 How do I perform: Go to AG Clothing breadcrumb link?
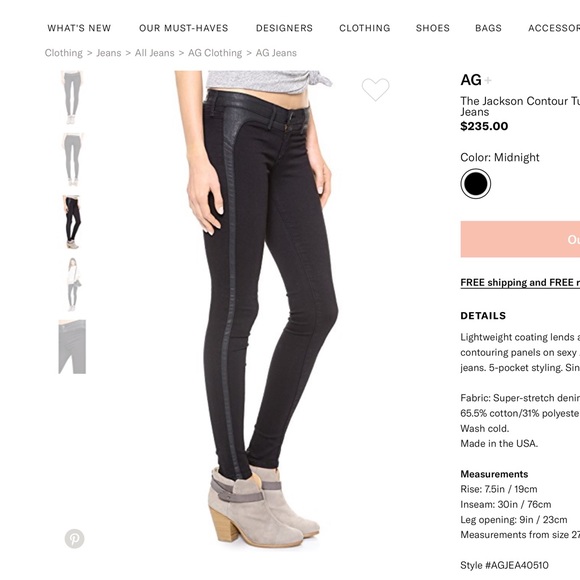pos(215,53)
